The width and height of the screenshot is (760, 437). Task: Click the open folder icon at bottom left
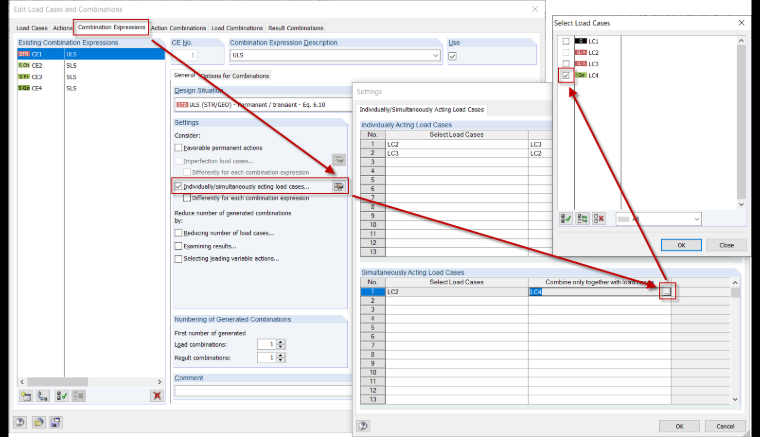tap(38, 422)
